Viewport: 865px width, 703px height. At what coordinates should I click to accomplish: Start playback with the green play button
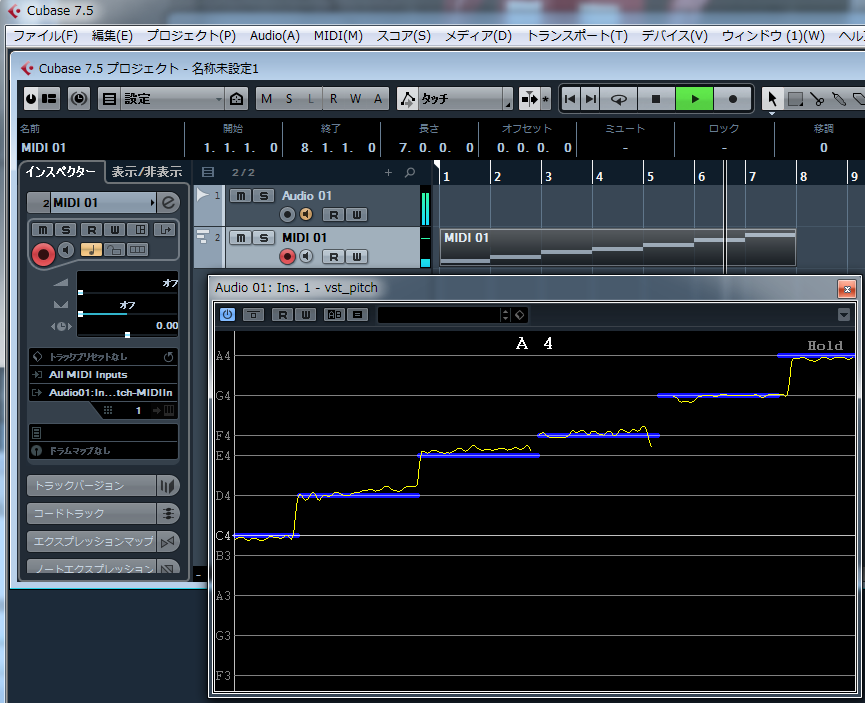click(x=695, y=99)
